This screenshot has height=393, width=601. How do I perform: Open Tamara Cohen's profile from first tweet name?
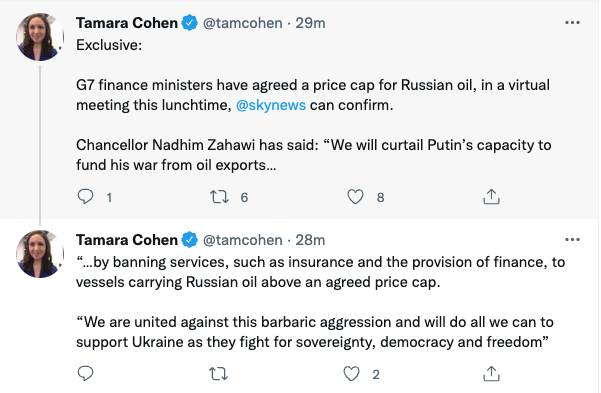pos(127,23)
